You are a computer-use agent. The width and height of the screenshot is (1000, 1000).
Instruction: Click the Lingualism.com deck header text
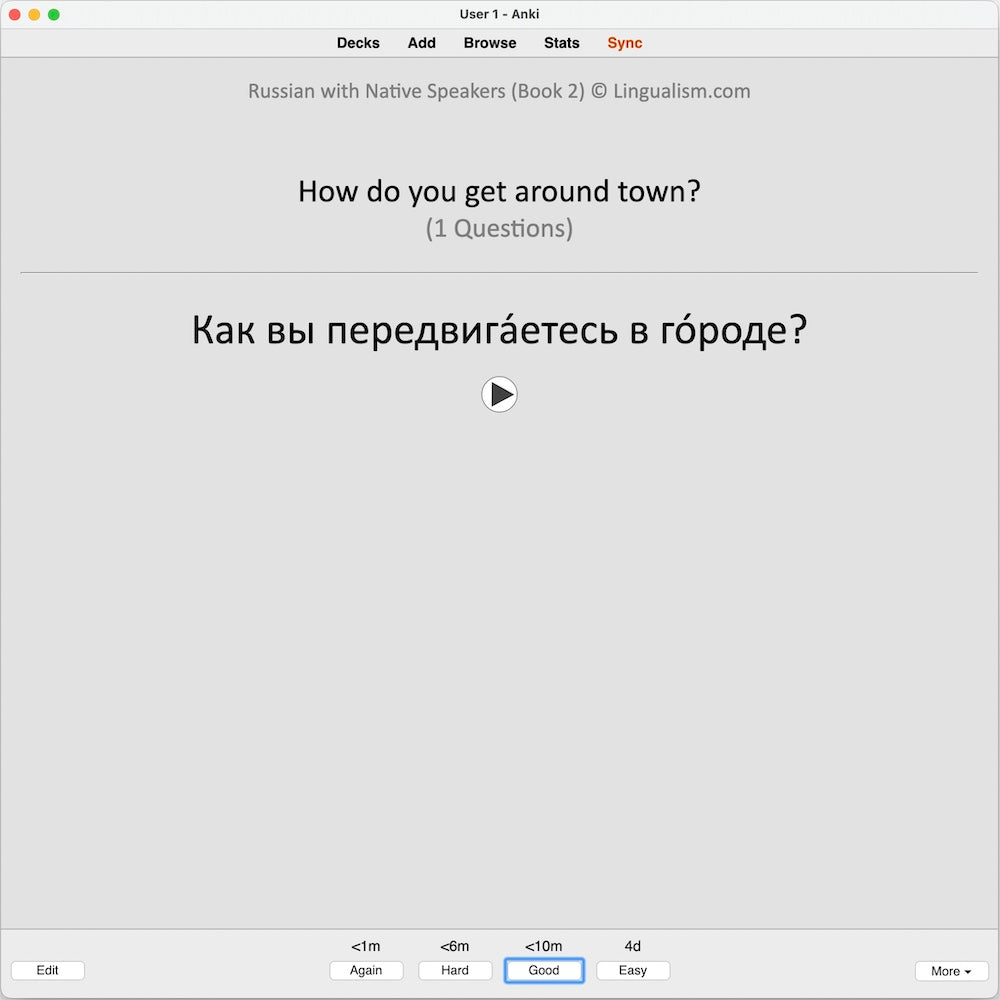click(x=499, y=91)
